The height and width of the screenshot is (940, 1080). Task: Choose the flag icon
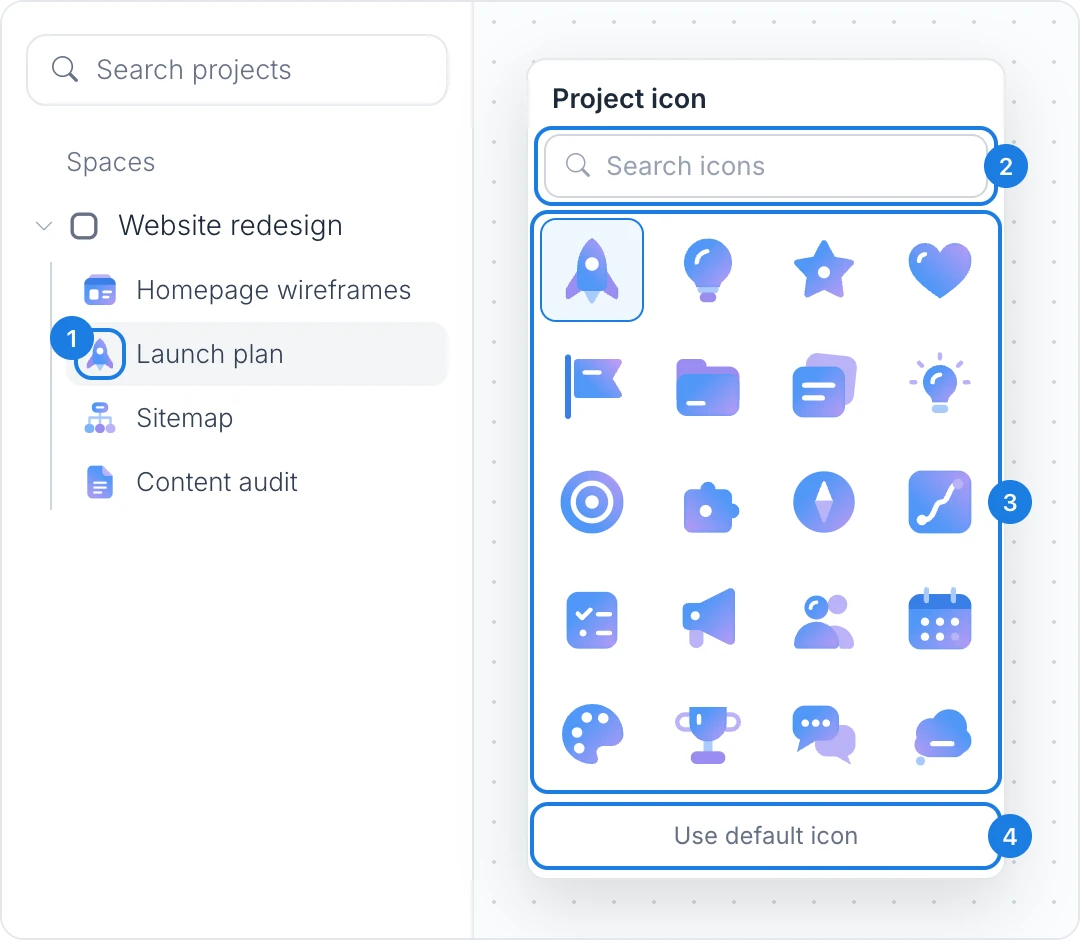(x=592, y=386)
